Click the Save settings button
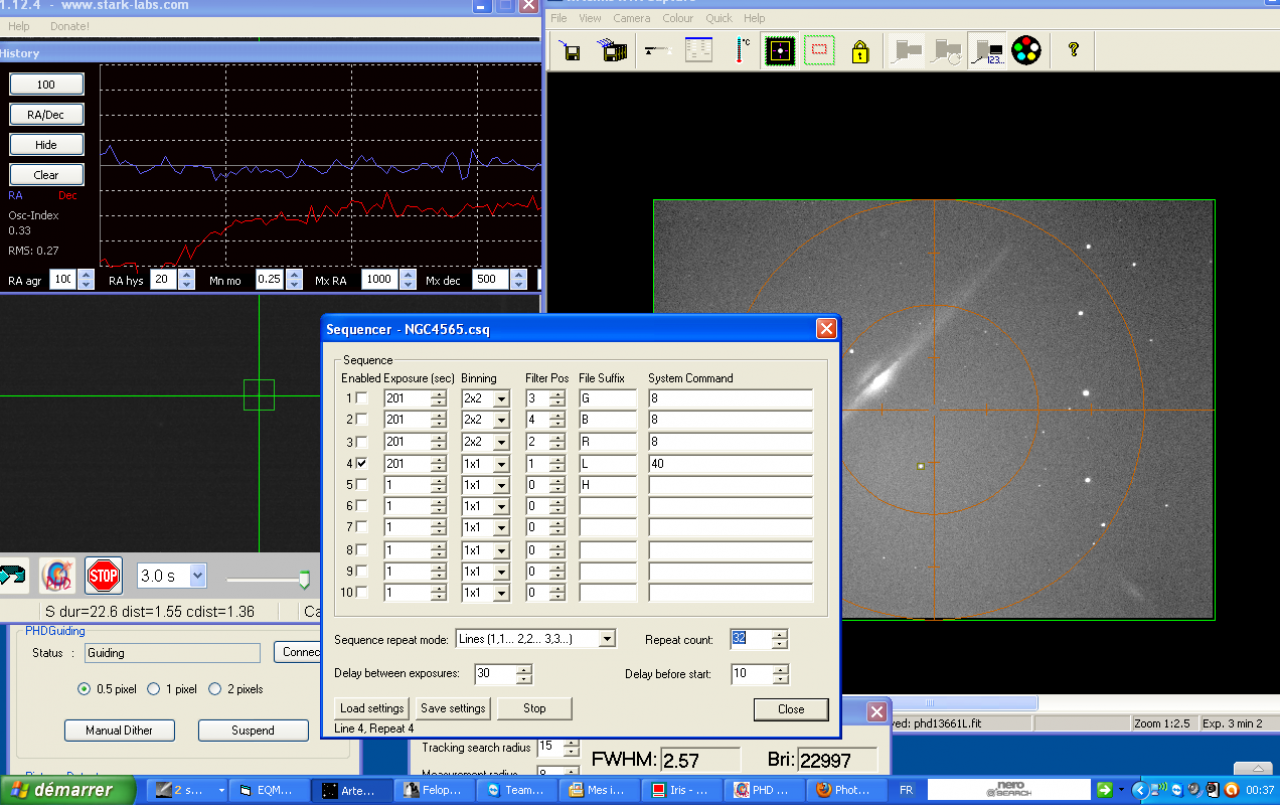 pos(453,708)
